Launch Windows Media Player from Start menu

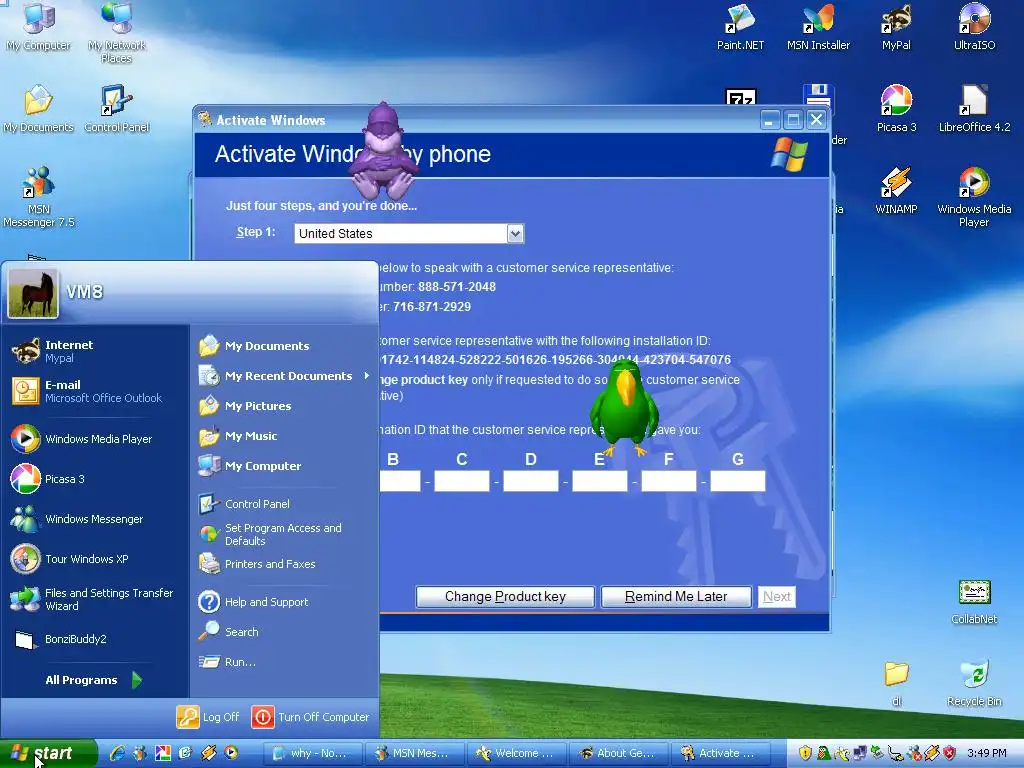pyautogui.click(x=95, y=439)
